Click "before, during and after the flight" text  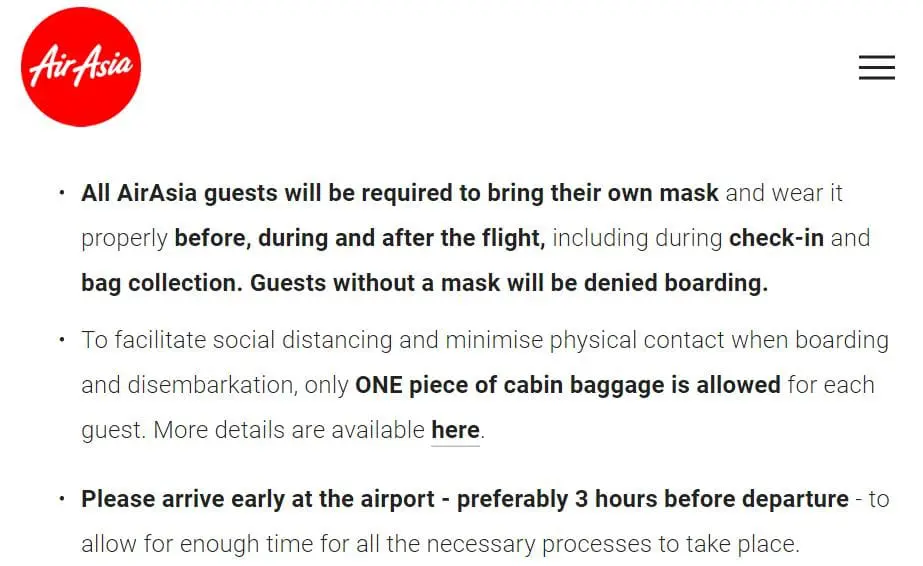[x=360, y=238]
